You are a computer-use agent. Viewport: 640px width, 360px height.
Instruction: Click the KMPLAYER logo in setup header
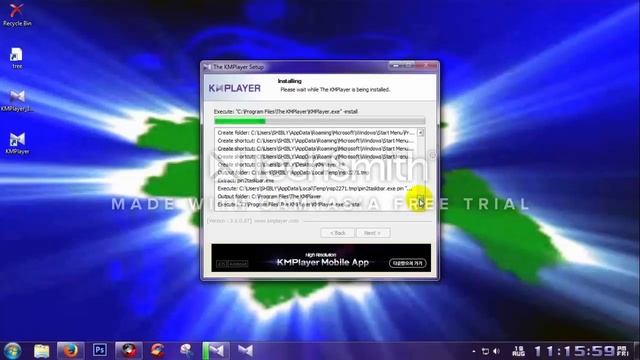(235, 88)
